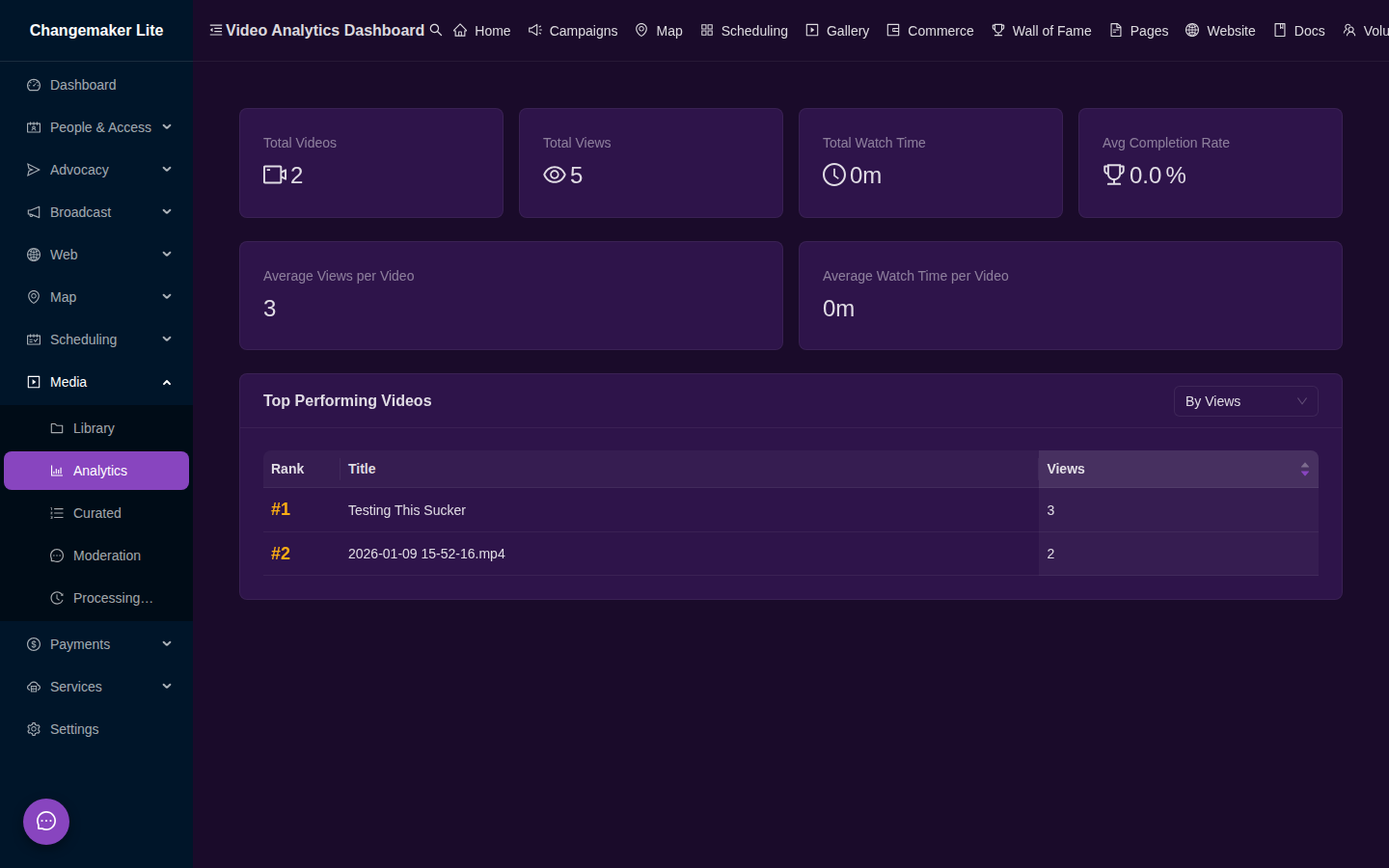Go to Gallery in top menu
Screen dimensions: 1389x868
[837, 31]
